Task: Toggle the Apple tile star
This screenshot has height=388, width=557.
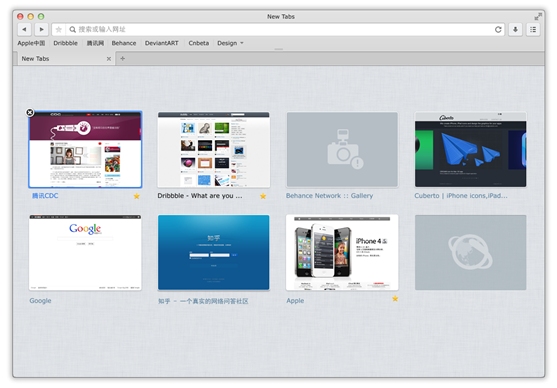Action: [395, 299]
